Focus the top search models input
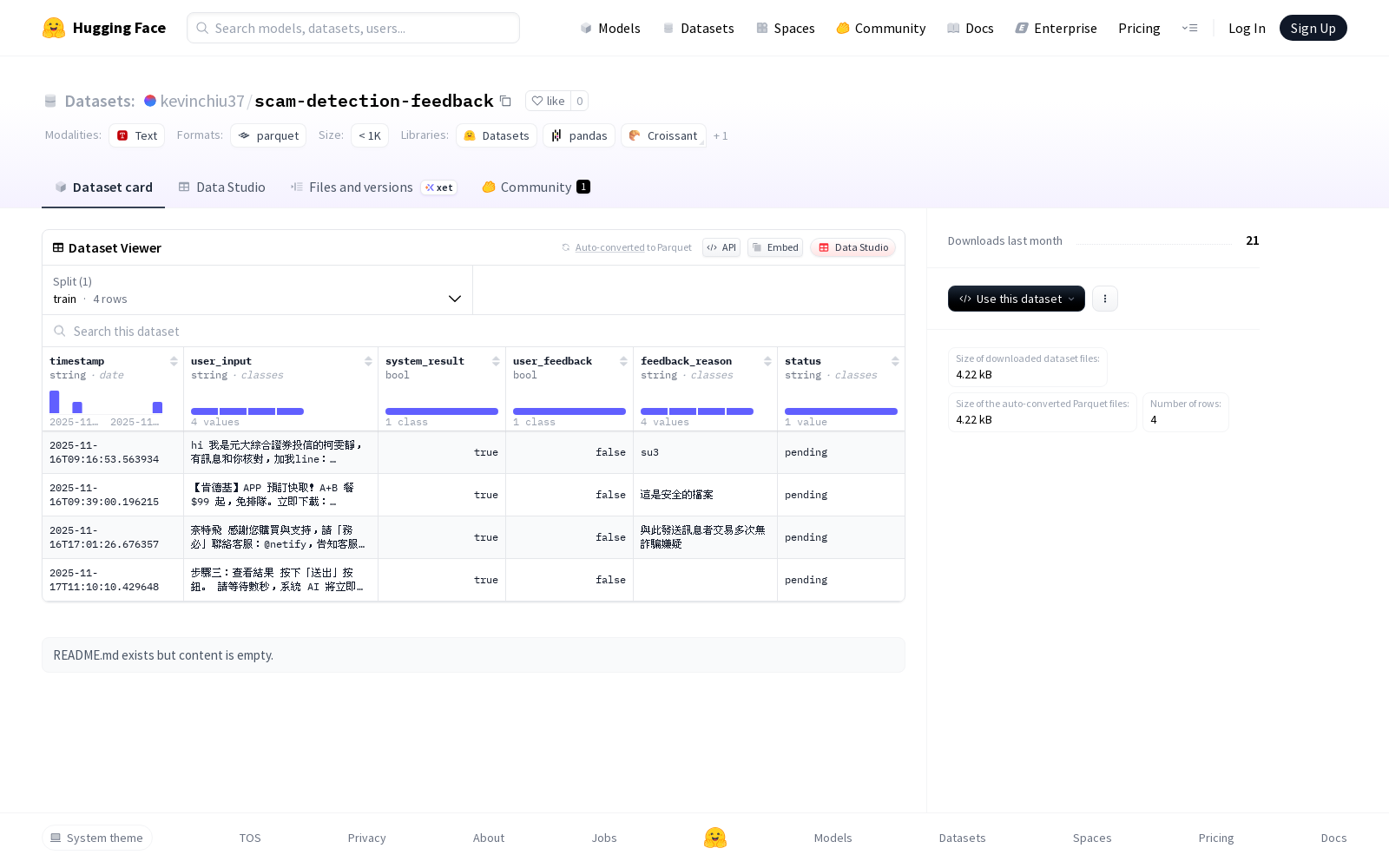This screenshot has width=1389, height=868. (x=353, y=28)
